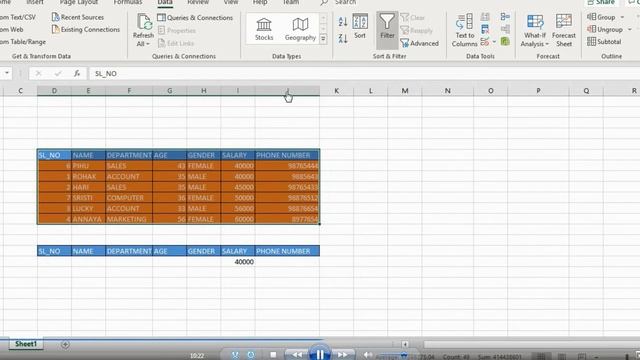Open the custom Sort dialog

tap(360, 26)
